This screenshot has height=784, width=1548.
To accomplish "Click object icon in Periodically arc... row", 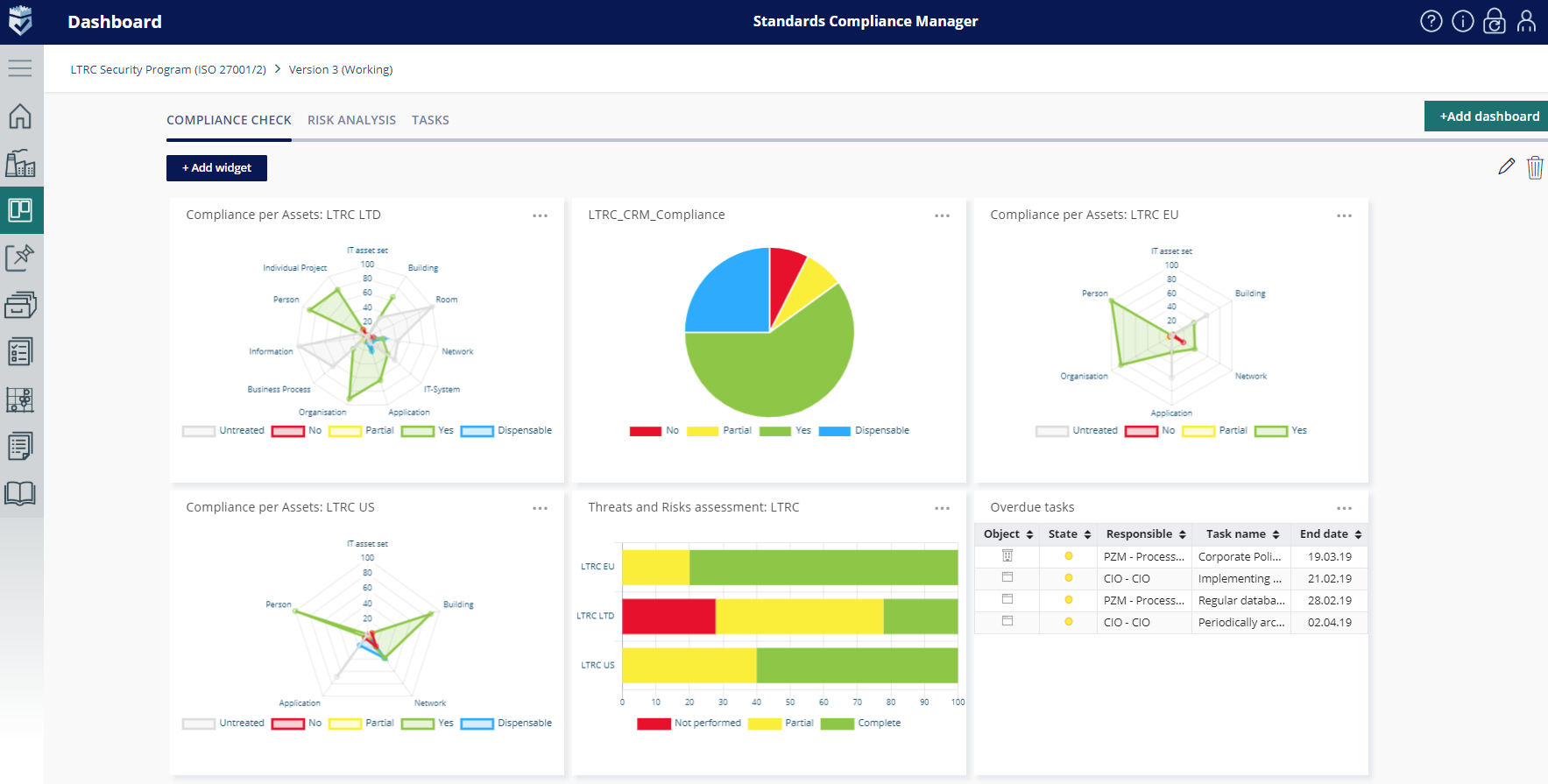I will coord(1007,621).
